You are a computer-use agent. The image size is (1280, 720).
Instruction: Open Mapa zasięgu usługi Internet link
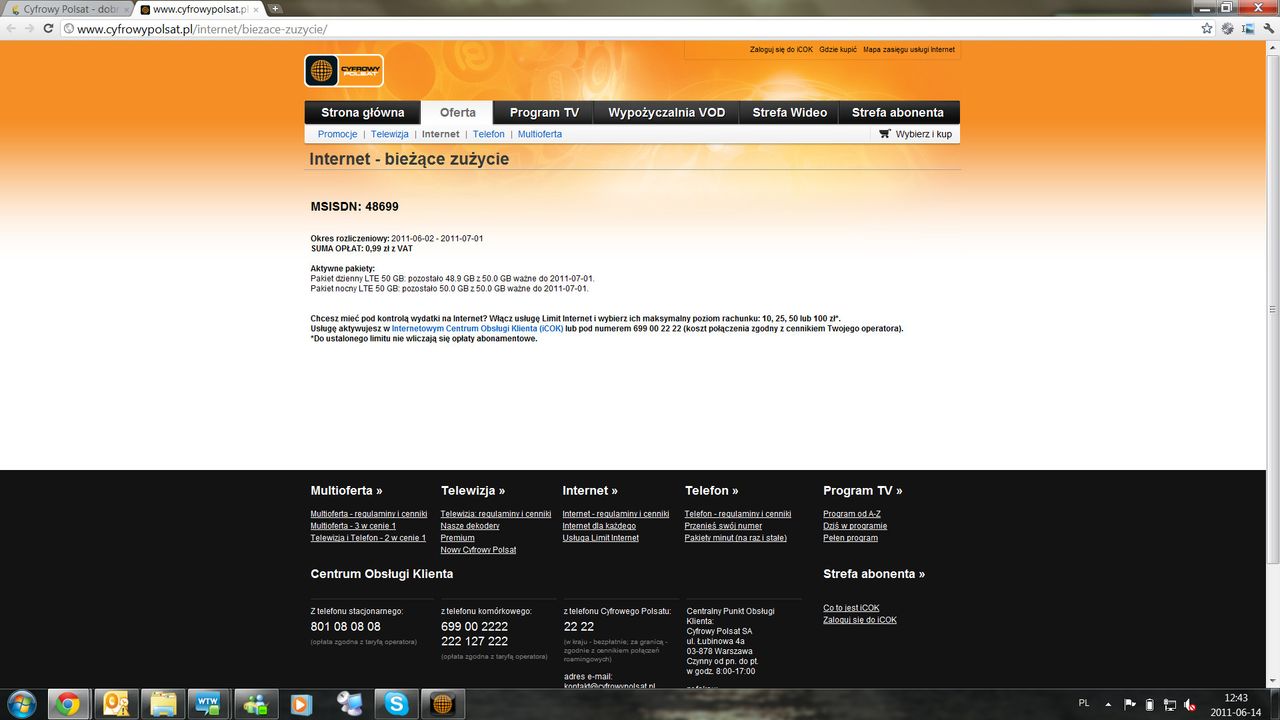(909, 49)
